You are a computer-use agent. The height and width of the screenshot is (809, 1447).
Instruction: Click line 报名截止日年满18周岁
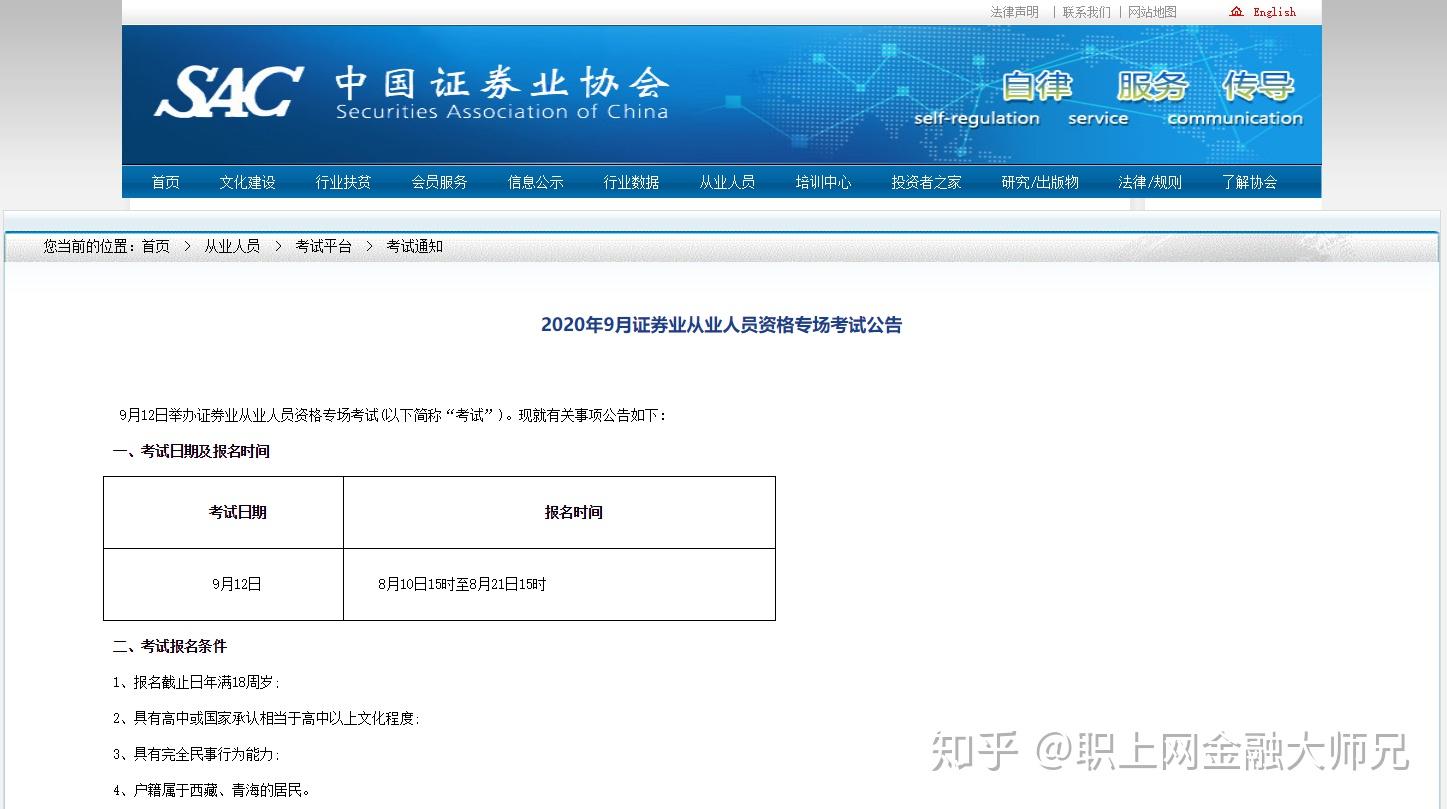pyautogui.click(x=196, y=682)
